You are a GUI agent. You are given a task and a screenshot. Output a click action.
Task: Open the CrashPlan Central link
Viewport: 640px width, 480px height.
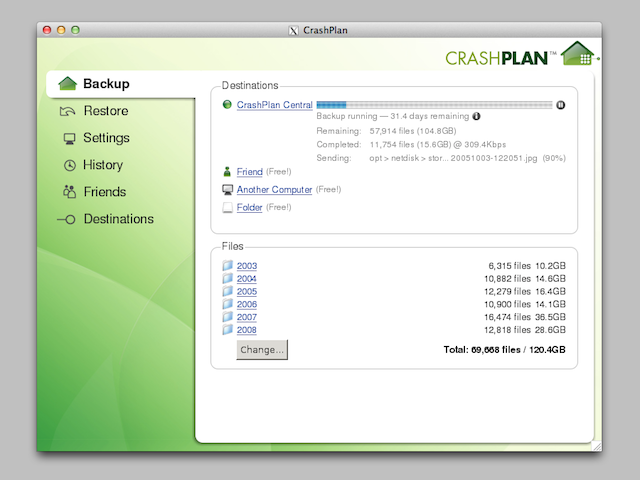(x=274, y=105)
